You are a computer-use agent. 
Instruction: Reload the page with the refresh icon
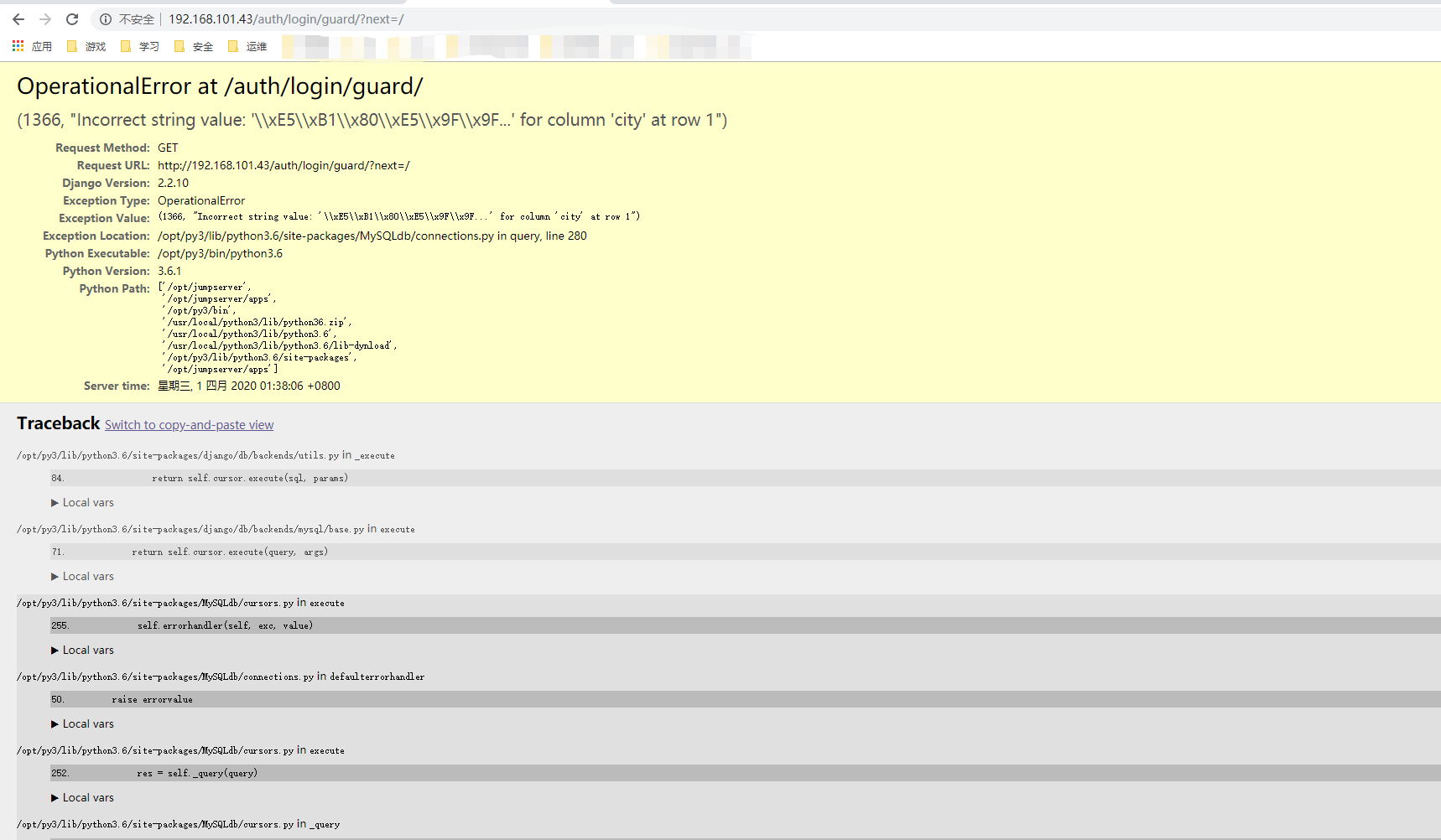72,18
